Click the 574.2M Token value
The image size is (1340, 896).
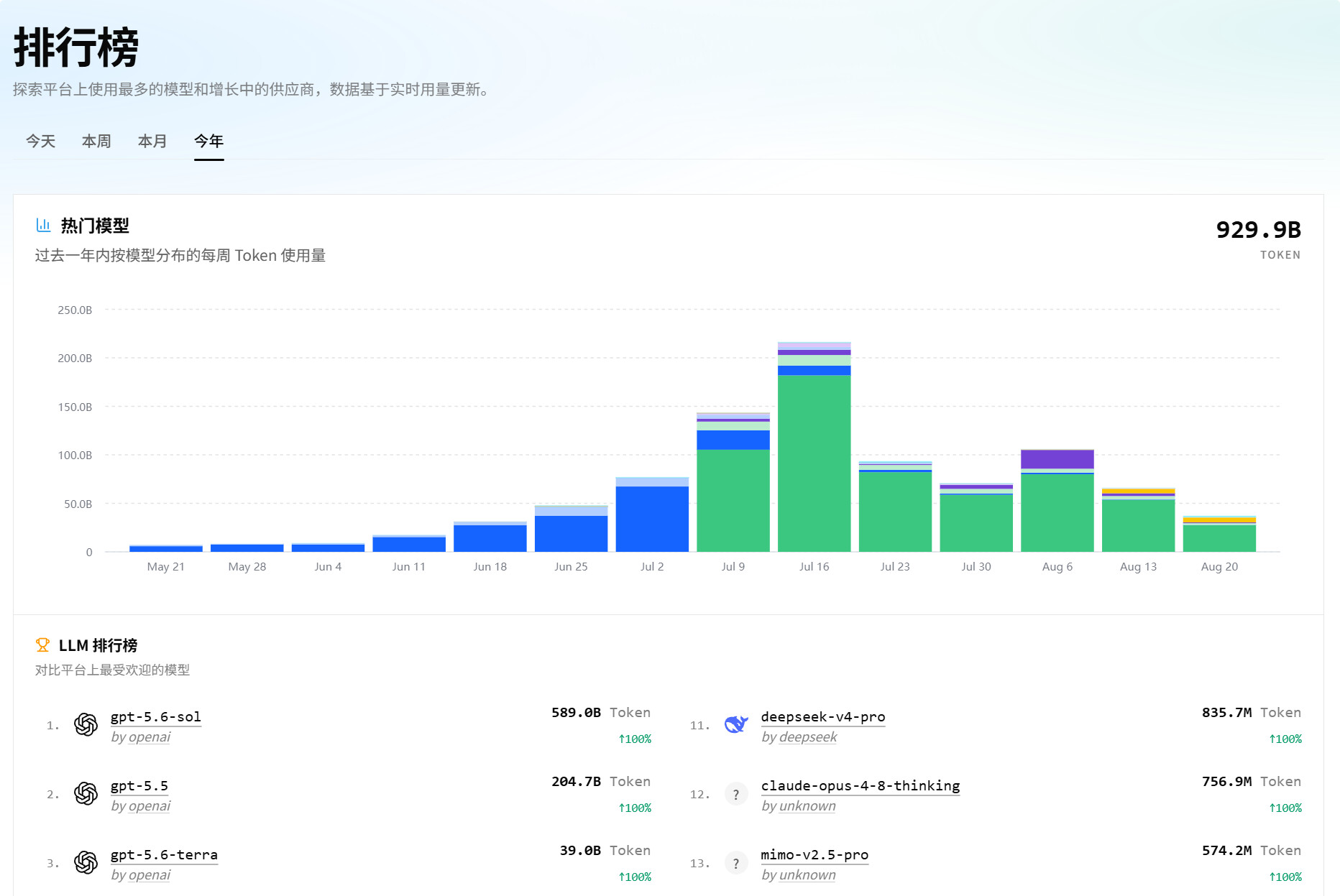click(1252, 851)
